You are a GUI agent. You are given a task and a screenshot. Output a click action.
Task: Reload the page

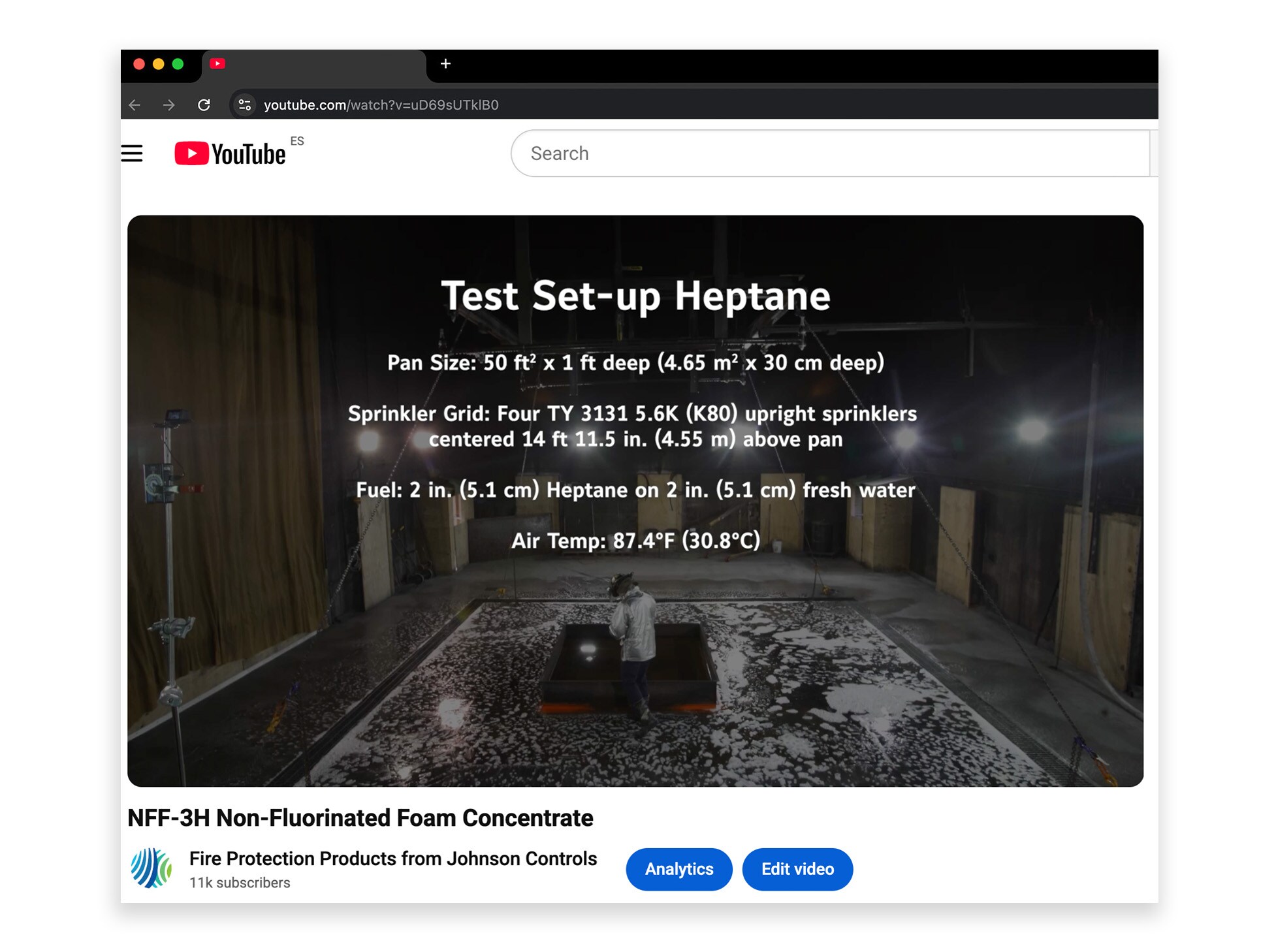click(204, 105)
